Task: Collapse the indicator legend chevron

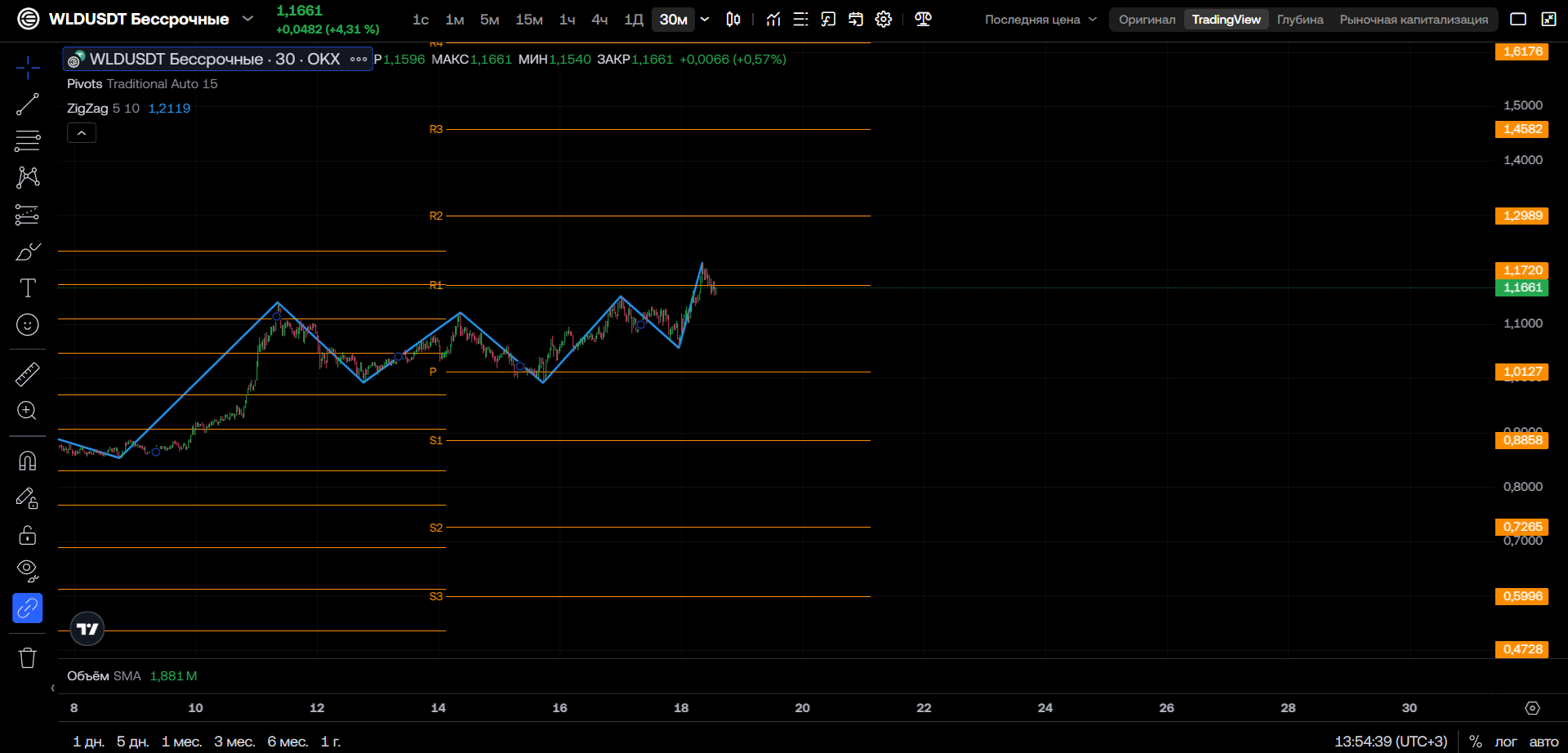Action: (82, 132)
